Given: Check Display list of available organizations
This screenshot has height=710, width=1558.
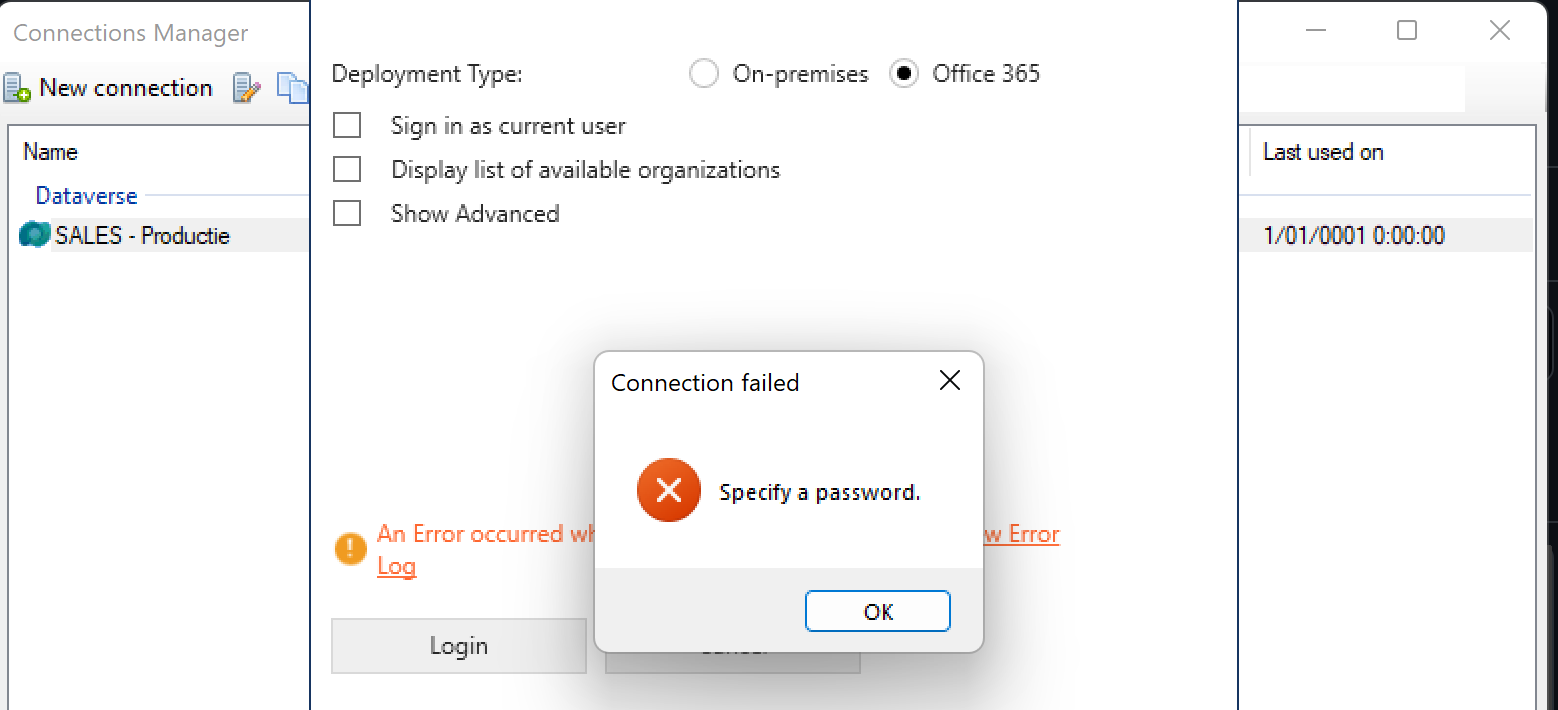Looking at the screenshot, I should [347, 169].
